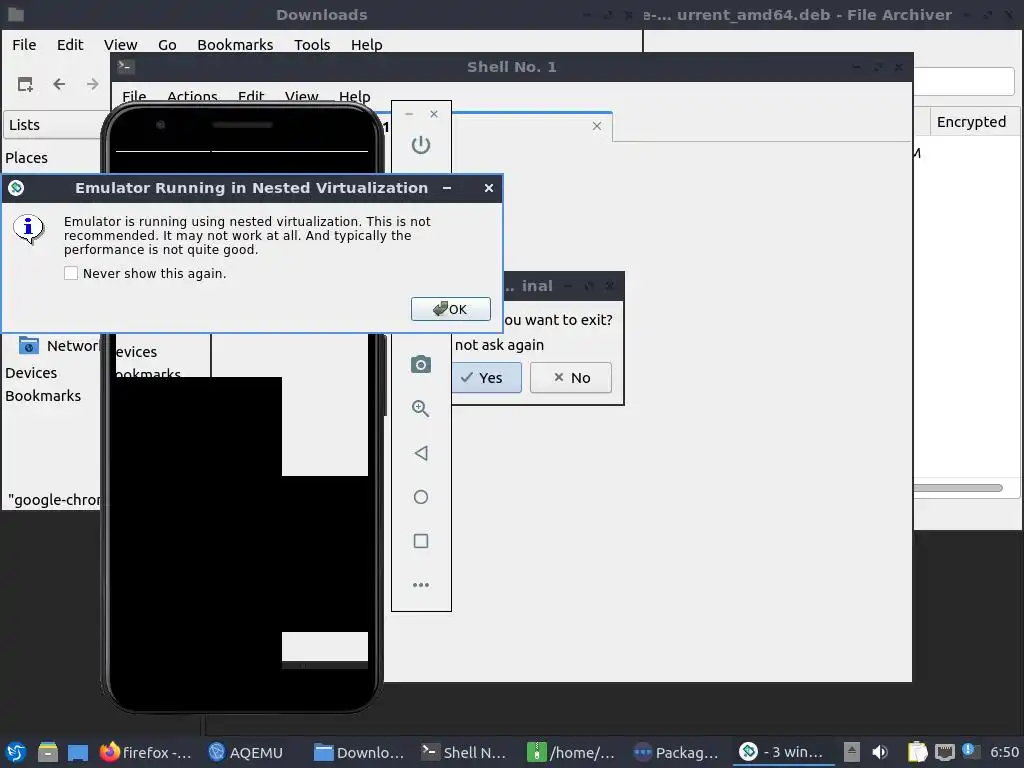Screen dimensions: 1024x768
Task: Click the emulator icon in dialog title bar
Action: pos(16,188)
